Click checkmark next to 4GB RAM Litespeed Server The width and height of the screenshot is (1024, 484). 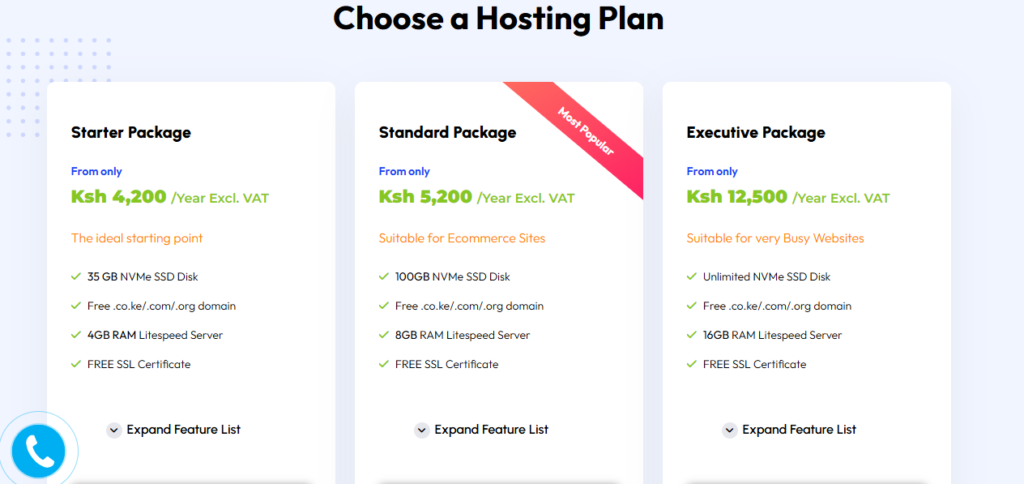coord(76,335)
